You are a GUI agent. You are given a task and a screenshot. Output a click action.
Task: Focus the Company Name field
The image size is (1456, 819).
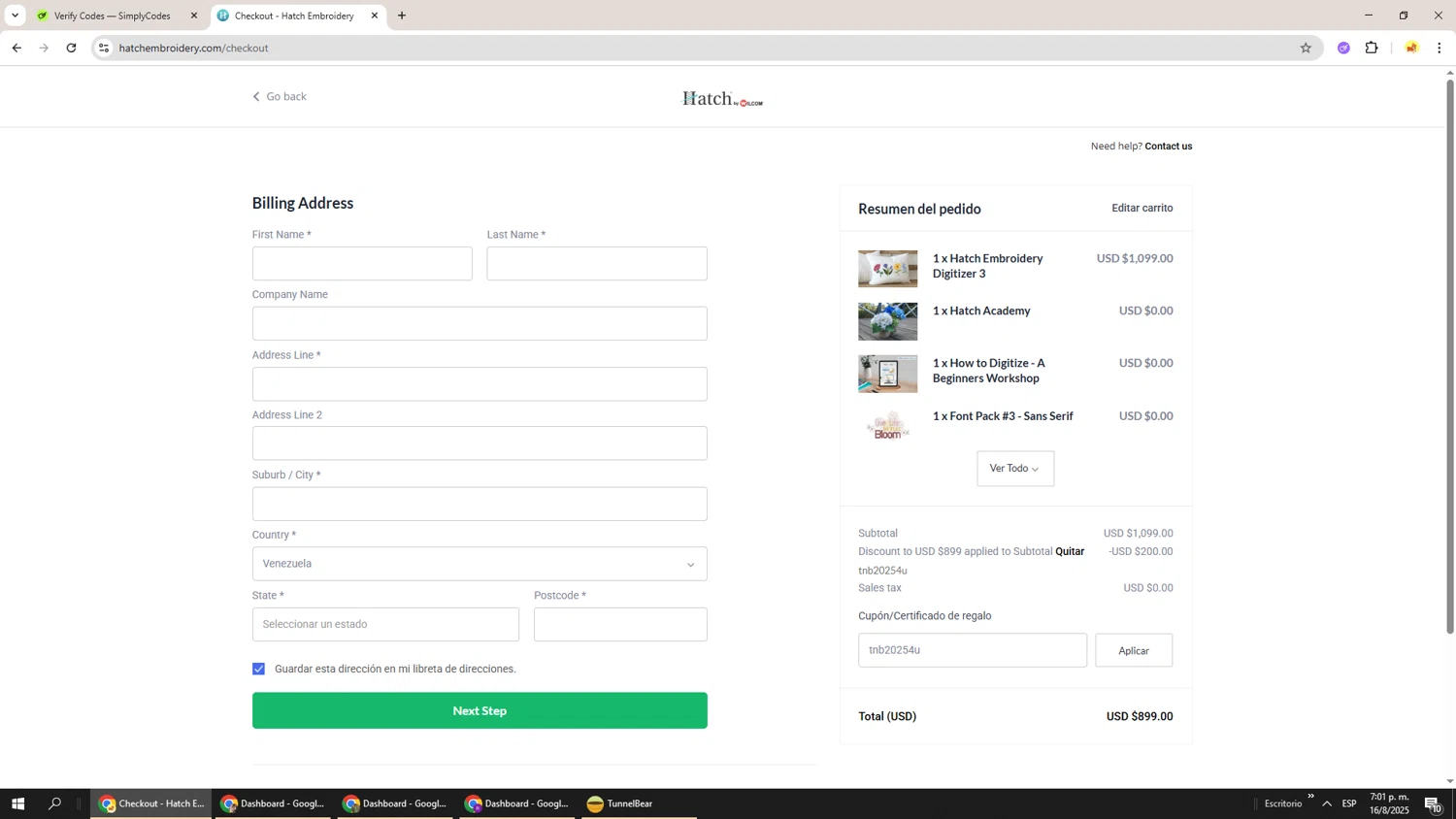click(480, 324)
